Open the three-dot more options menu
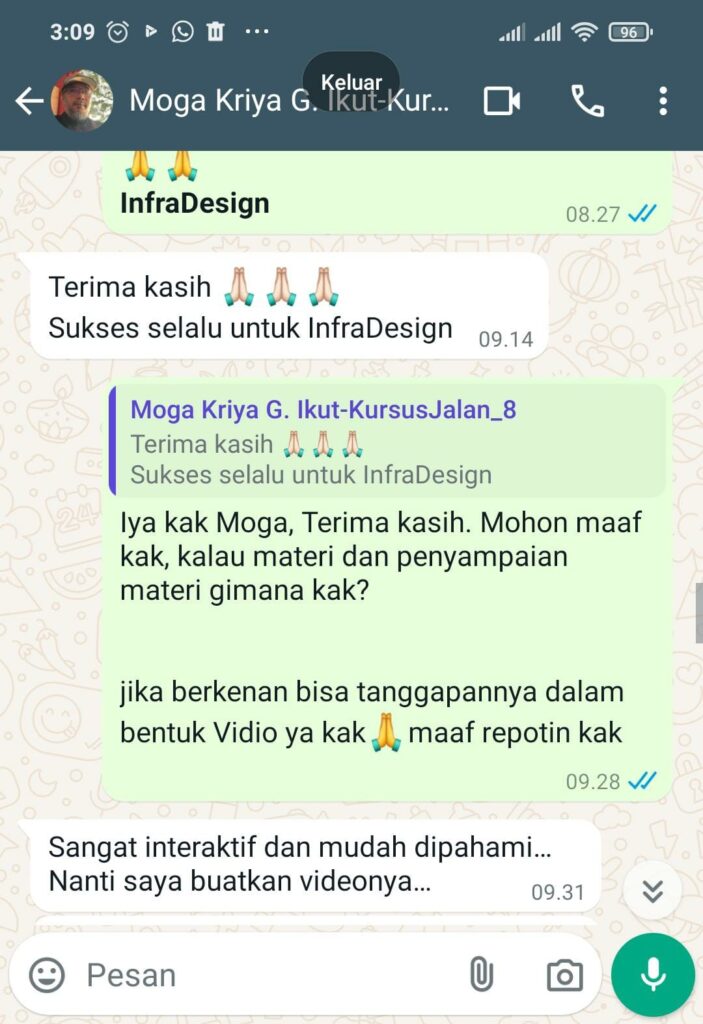703x1024 pixels. point(663,101)
